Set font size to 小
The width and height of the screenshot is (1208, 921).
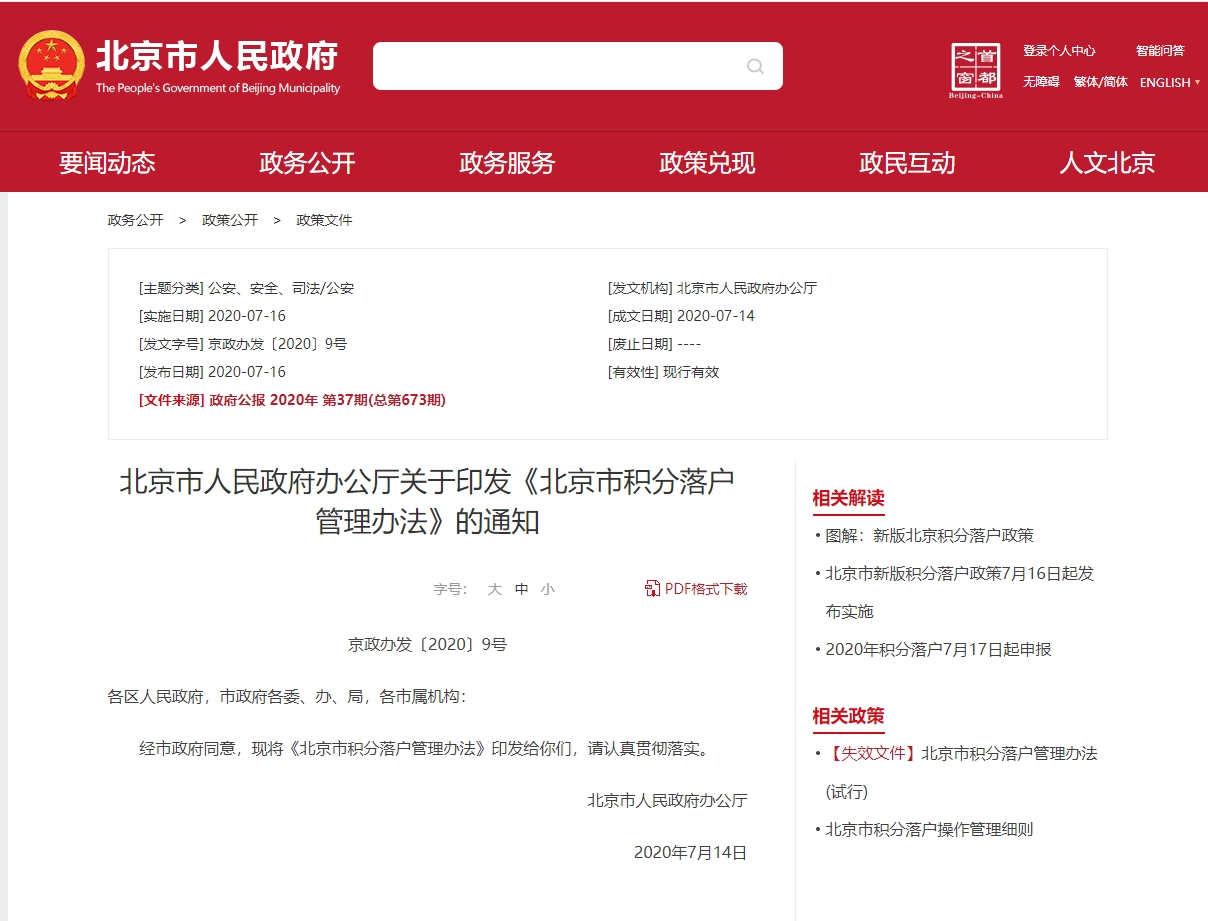point(548,589)
